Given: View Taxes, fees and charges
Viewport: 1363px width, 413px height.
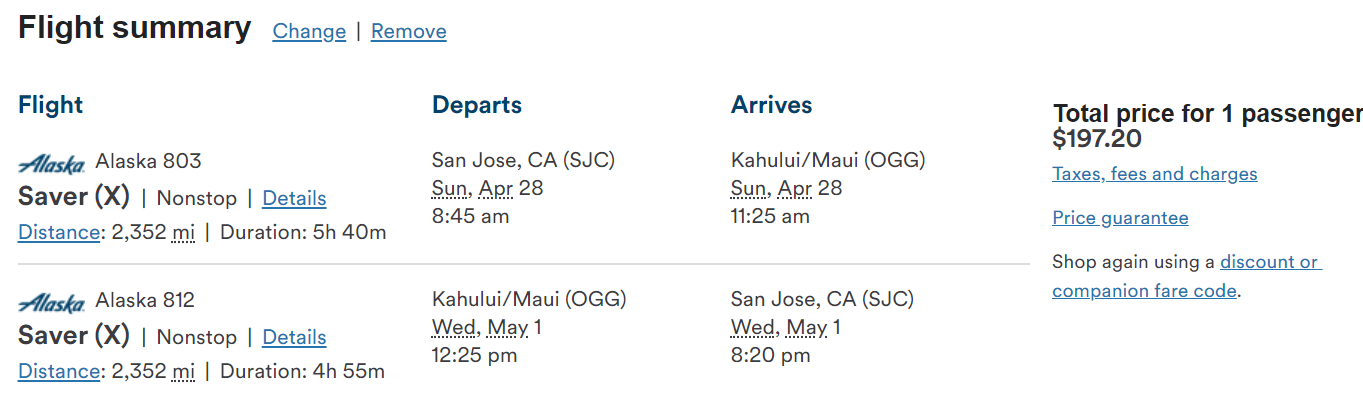Looking at the screenshot, I should coord(1154,174).
